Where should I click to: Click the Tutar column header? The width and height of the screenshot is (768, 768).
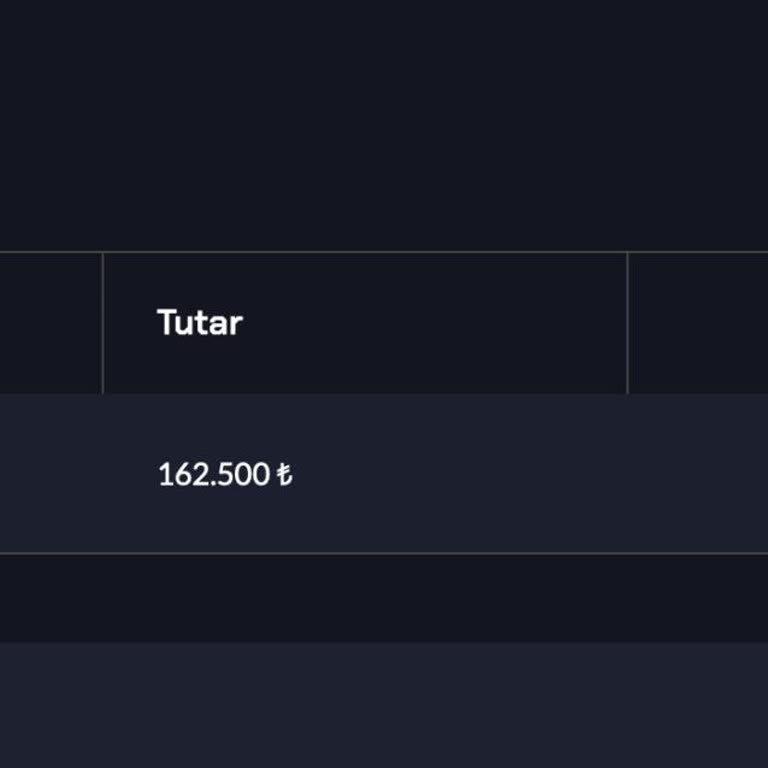(x=200, y=323)
